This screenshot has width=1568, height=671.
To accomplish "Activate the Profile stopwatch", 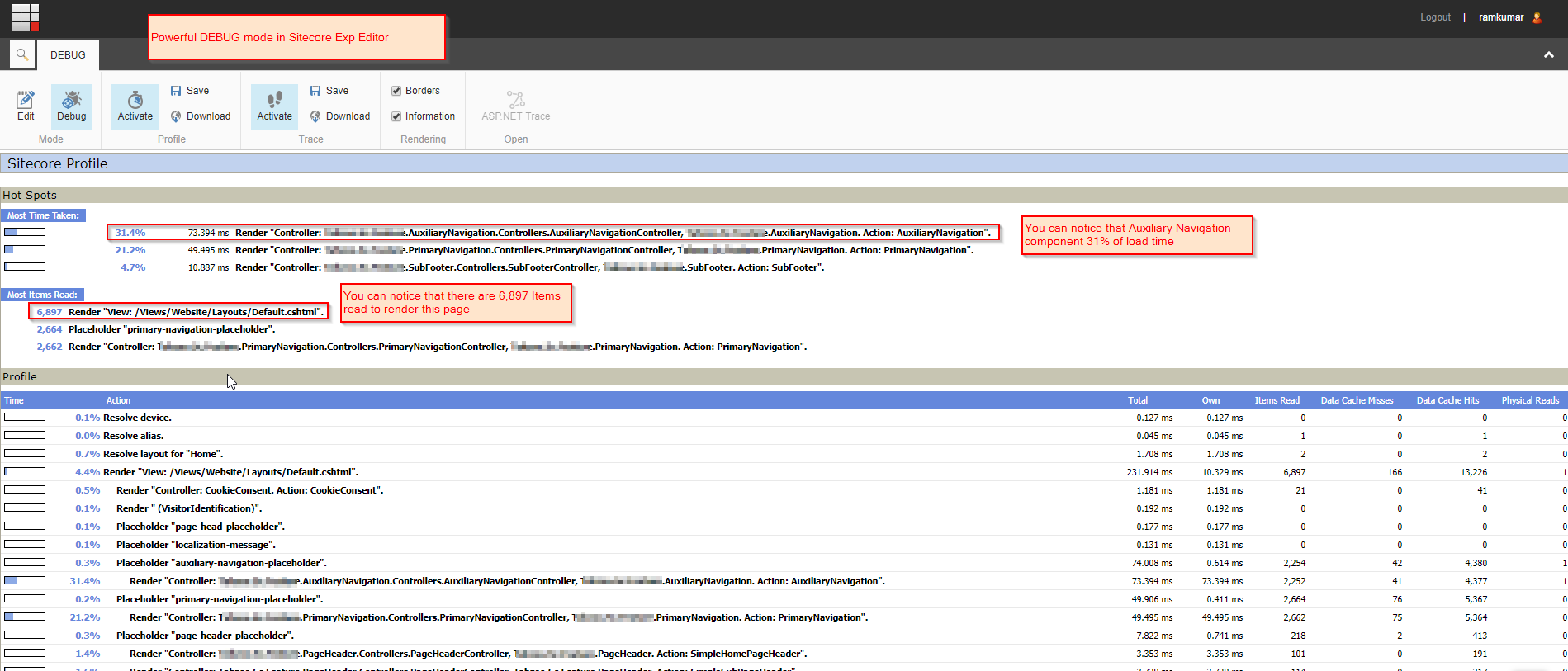I will (135, 106).
